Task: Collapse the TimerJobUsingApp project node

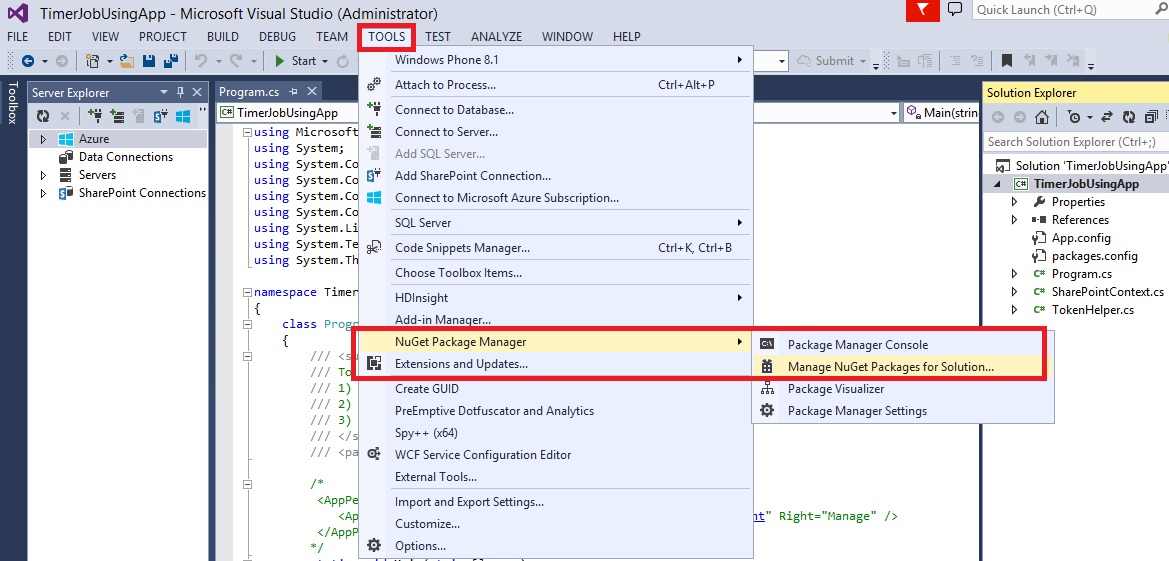Action: coord(998,184)
